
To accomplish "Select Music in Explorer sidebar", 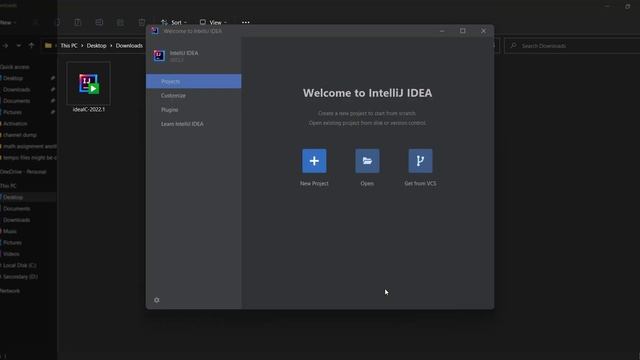I will (x=10, y=231).
